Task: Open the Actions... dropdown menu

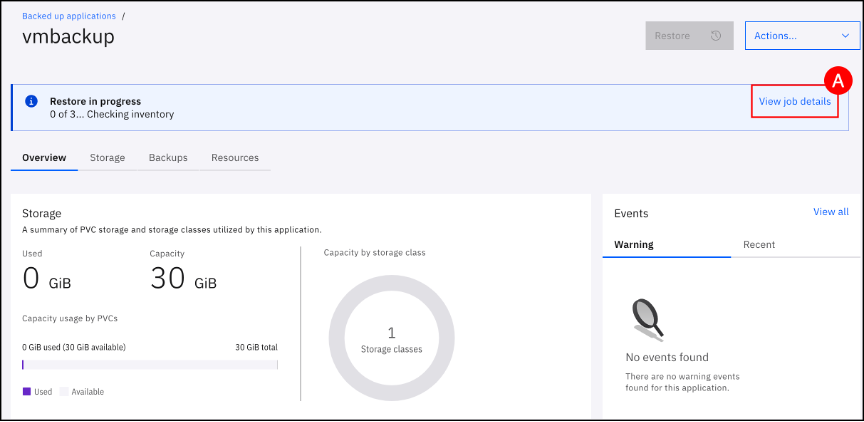Action: point(801,36)
